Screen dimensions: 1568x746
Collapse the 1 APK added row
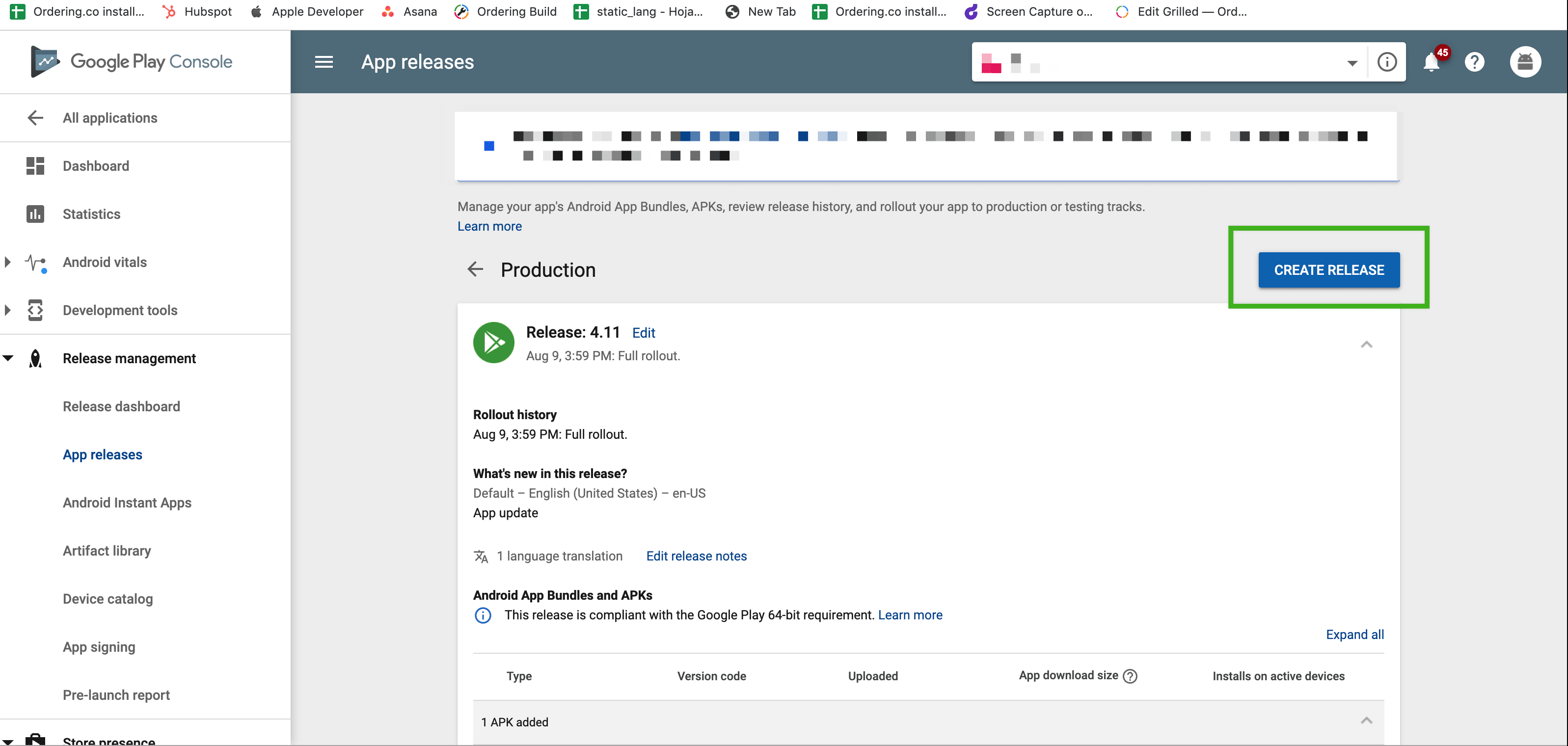click(x=1366, y=721)
